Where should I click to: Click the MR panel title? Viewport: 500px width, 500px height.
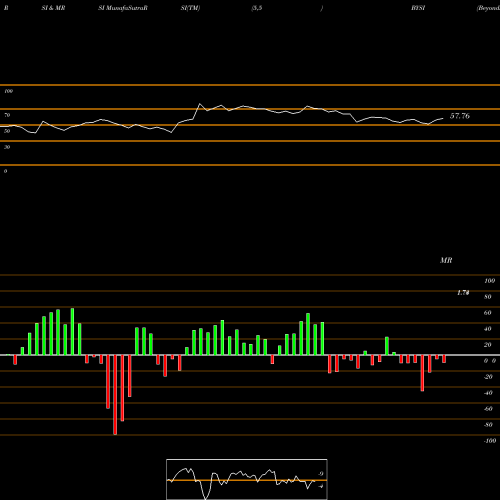click(446, 260)
